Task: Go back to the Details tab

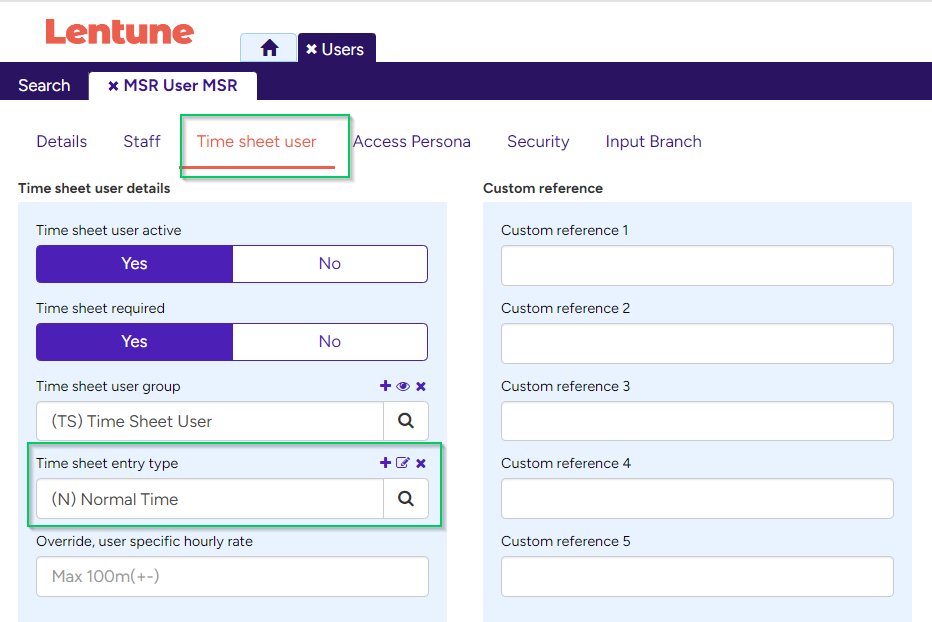Action: click(x=61, y=141)
